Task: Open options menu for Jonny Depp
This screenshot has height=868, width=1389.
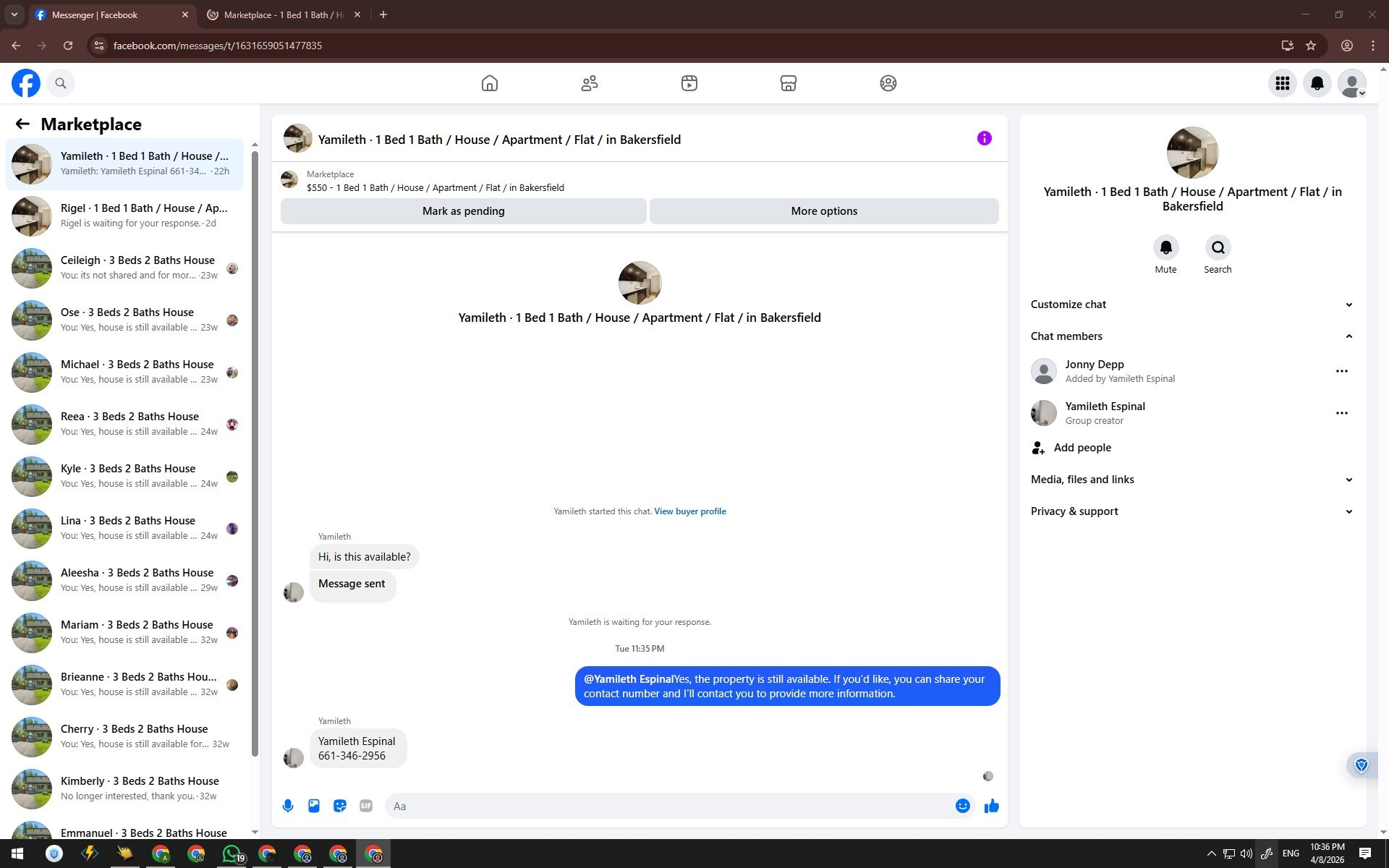Action: click(x=1341, y=371)
